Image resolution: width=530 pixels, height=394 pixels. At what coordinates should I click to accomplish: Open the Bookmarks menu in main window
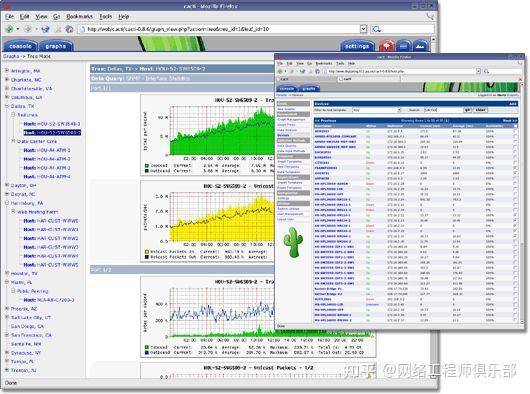tap(79, 16)
